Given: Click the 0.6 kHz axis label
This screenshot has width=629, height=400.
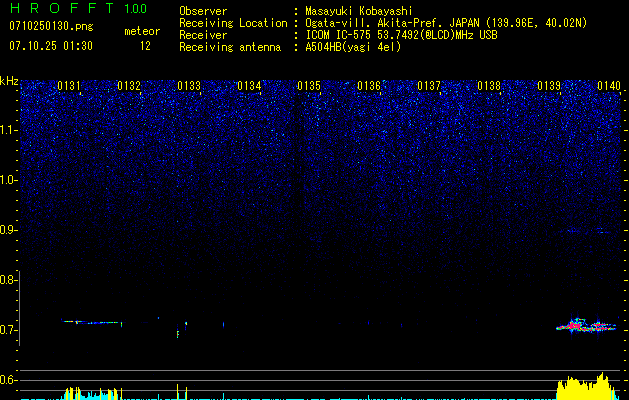Looking at the screenshot, I should point(8,380).
